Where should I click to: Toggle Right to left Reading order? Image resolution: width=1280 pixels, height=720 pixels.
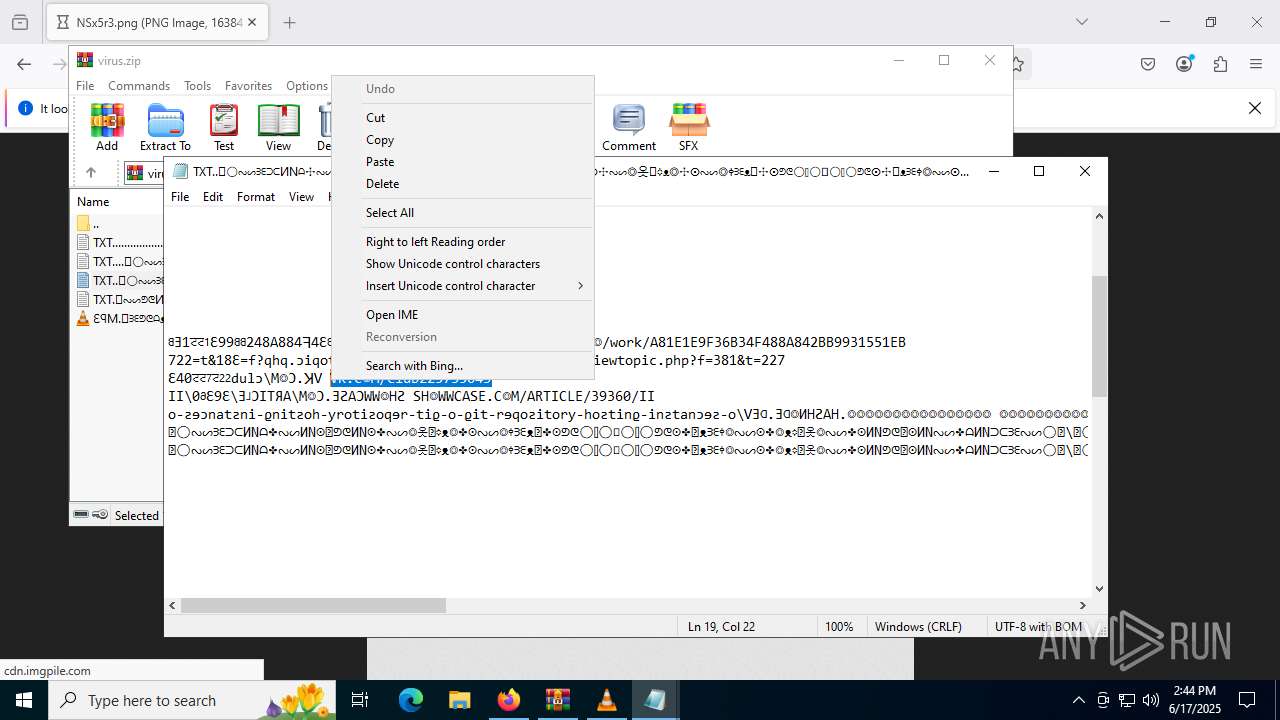coord(463,242)
